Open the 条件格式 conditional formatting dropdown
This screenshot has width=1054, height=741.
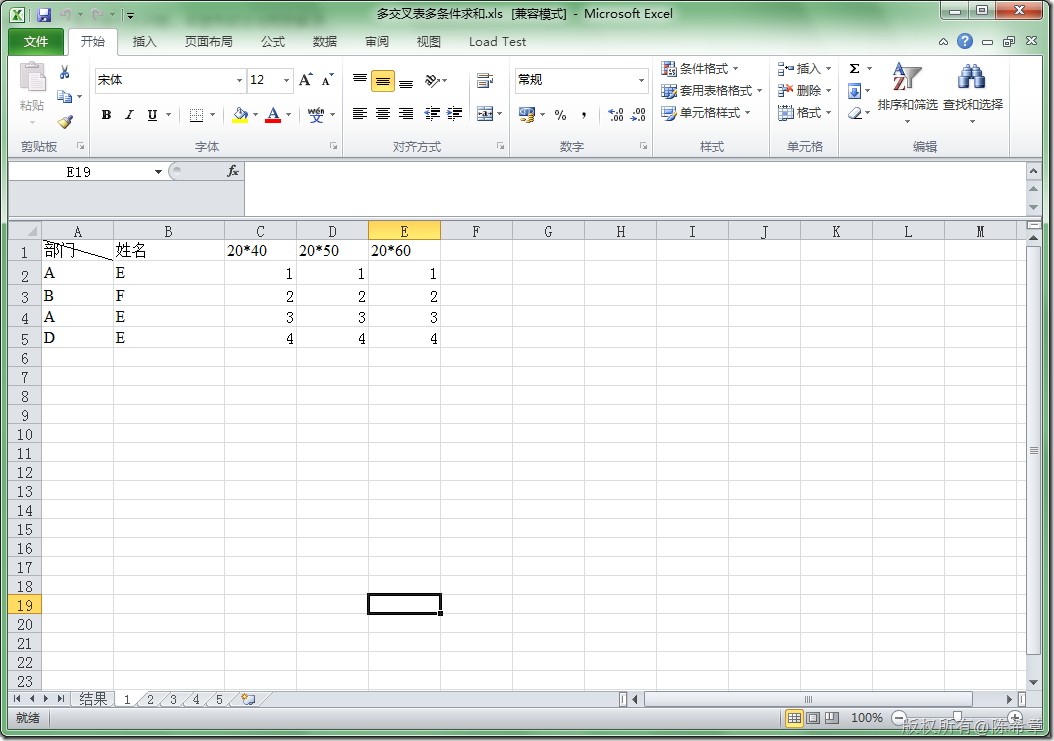[700, 69]
